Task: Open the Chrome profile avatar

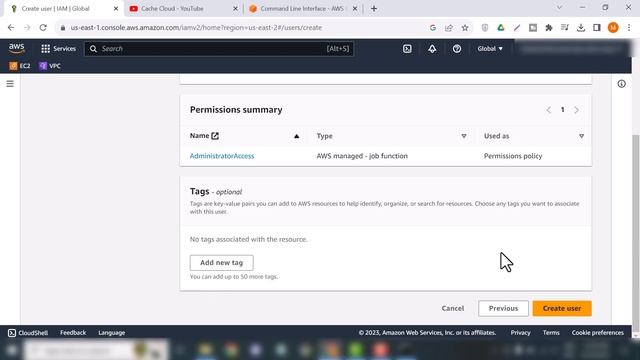Action: pos(613,28)
